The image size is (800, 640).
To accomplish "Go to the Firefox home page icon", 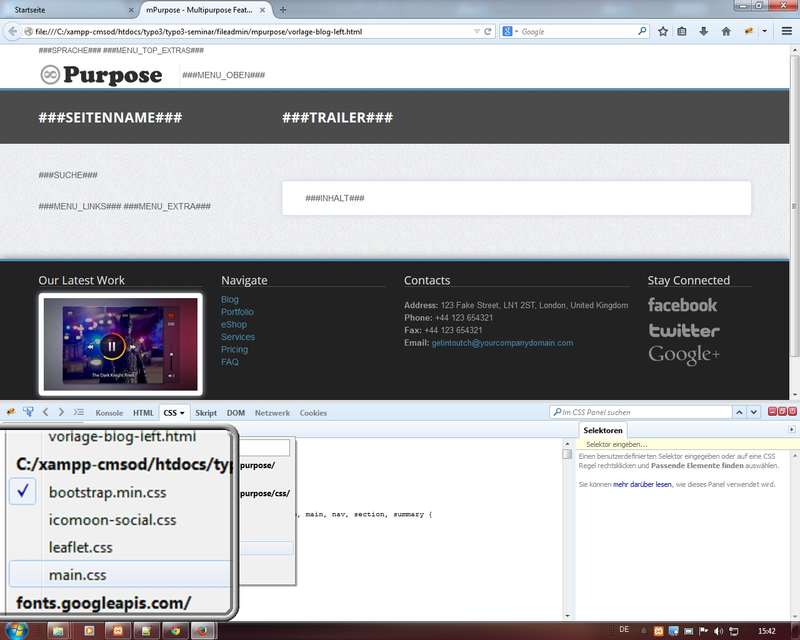I will tap(726, 31).
